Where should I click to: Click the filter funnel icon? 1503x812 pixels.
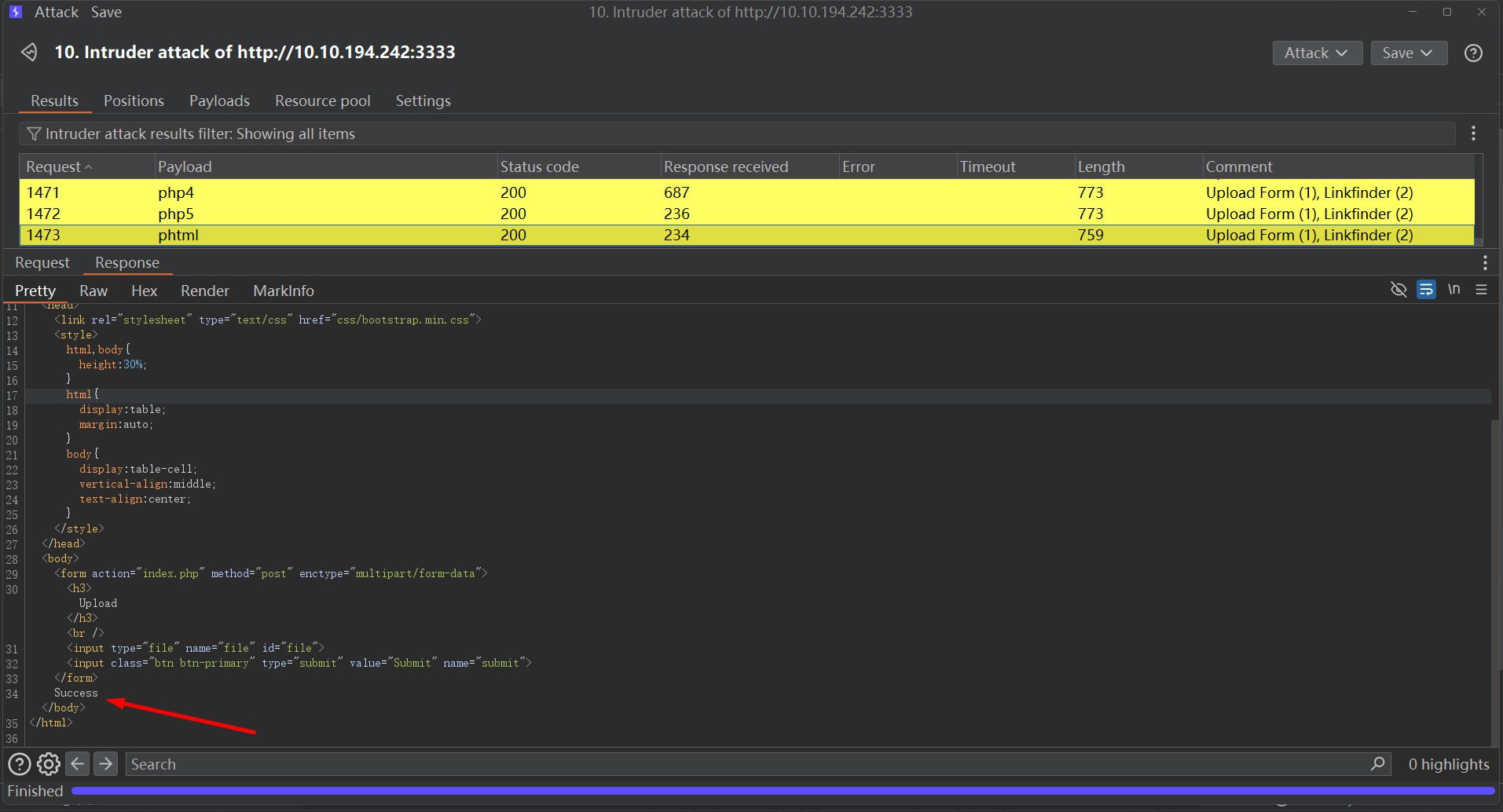pos(34,134)
